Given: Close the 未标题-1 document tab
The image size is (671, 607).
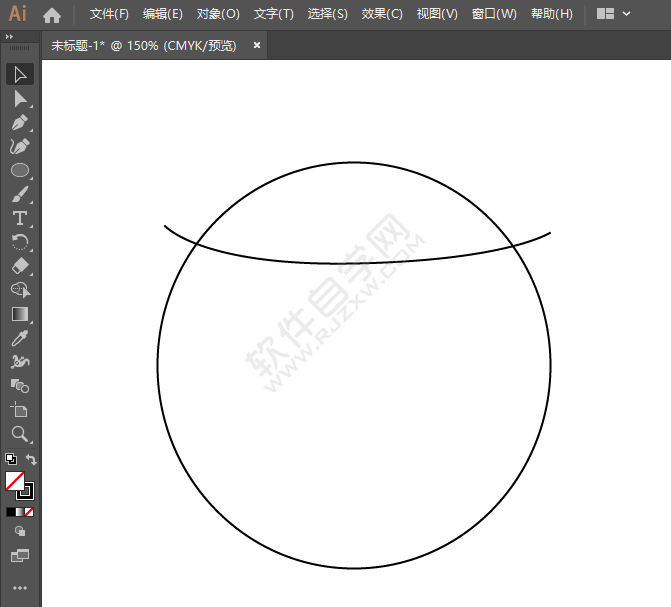Looking at the screenshot, I should tap(257, 46).
